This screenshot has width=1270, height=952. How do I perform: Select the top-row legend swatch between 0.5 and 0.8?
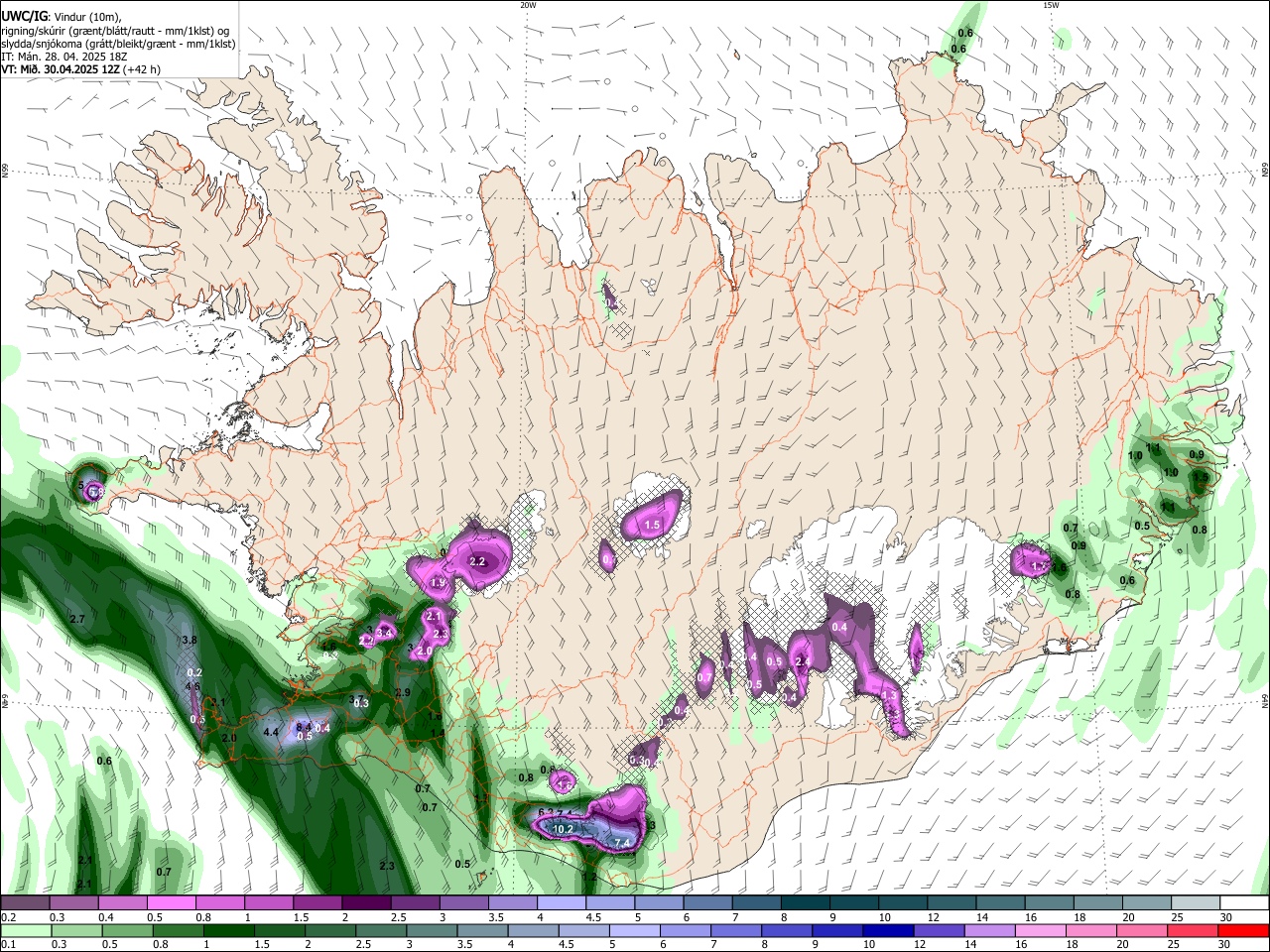[171, 902]
